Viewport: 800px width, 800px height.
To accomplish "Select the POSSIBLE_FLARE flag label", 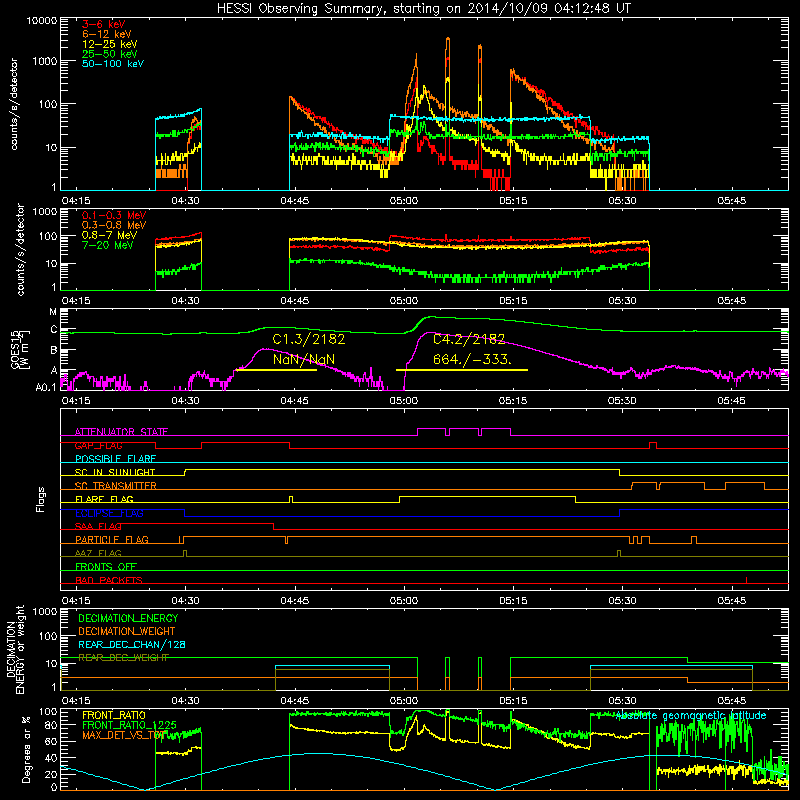I will pyautogui.click(x=115, y=459).
